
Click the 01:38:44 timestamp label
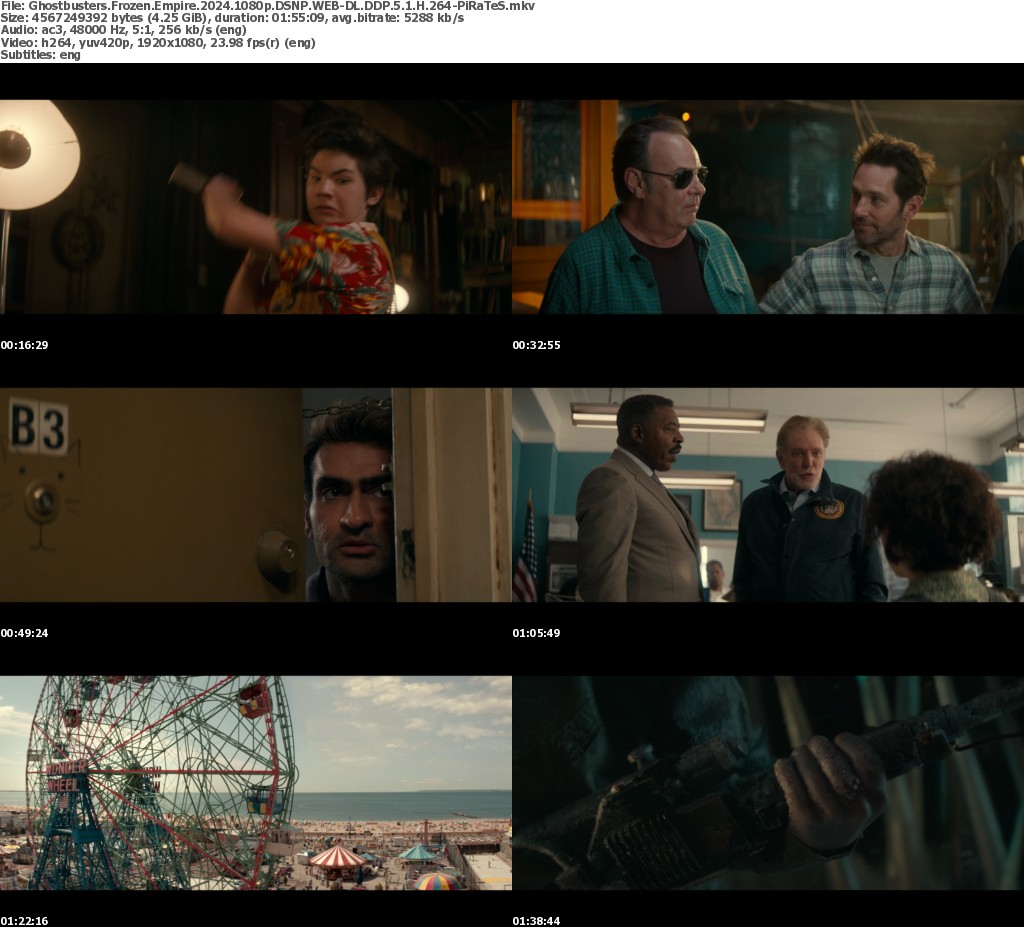tap(537, 920)
